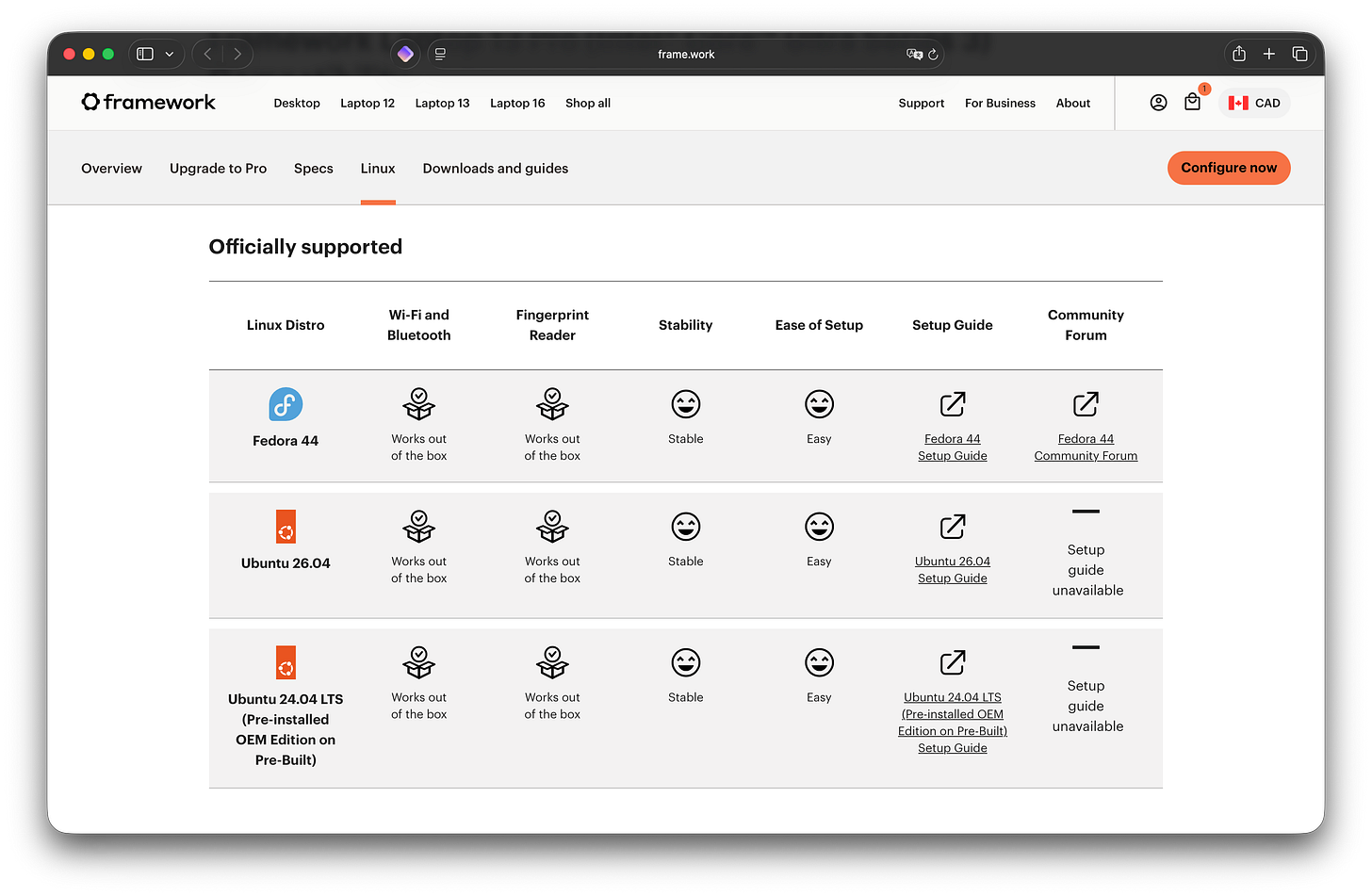
Task: Click the Ease of Setup column header
Action: pyautogui.click(x=819, y=325)
